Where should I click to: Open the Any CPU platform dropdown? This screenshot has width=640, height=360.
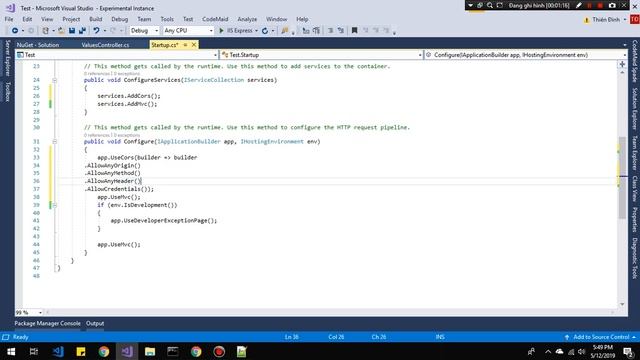[x=188, y=31]
